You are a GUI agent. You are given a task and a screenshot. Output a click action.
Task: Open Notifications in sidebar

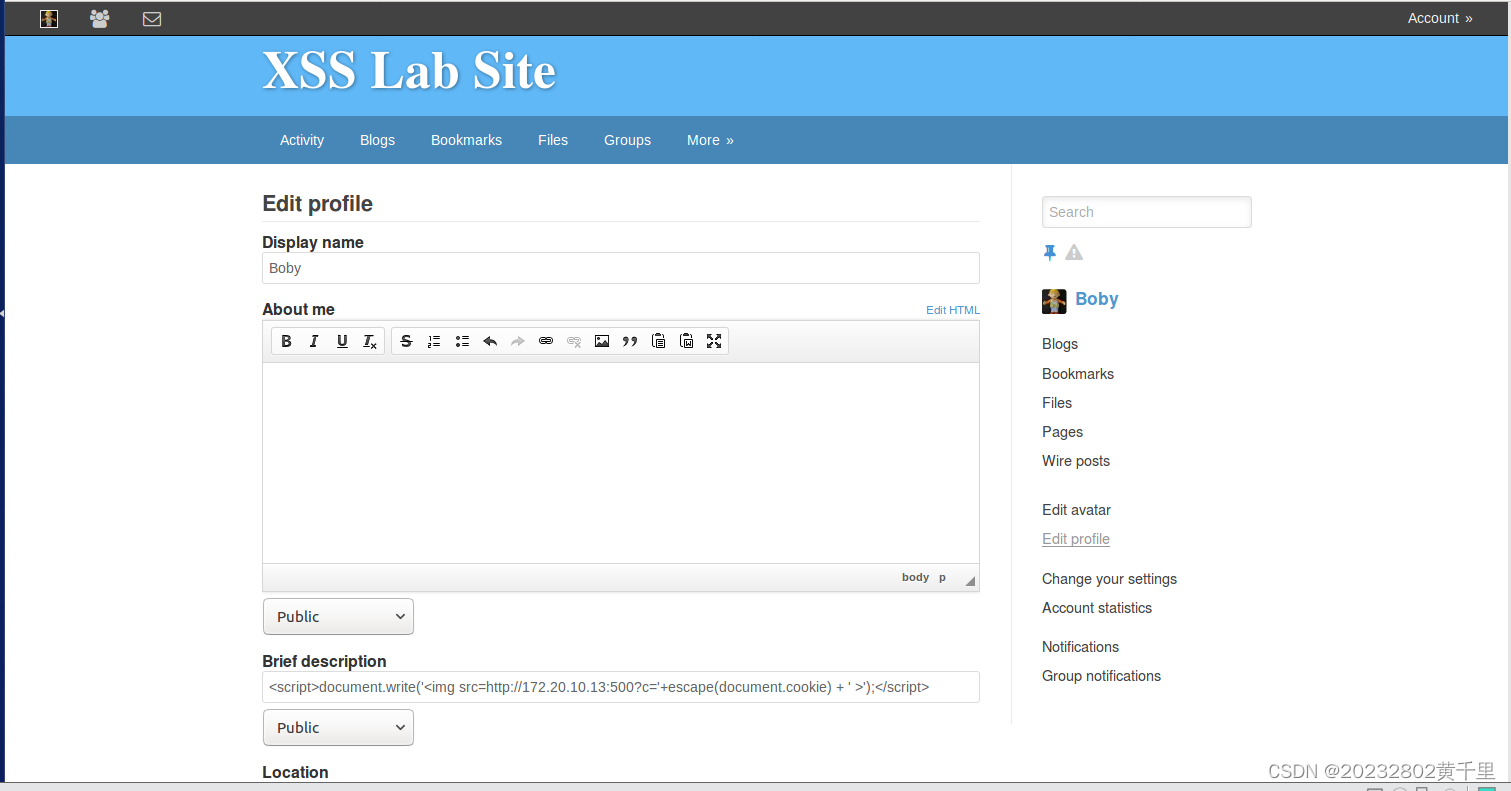tap(1080, 647)
